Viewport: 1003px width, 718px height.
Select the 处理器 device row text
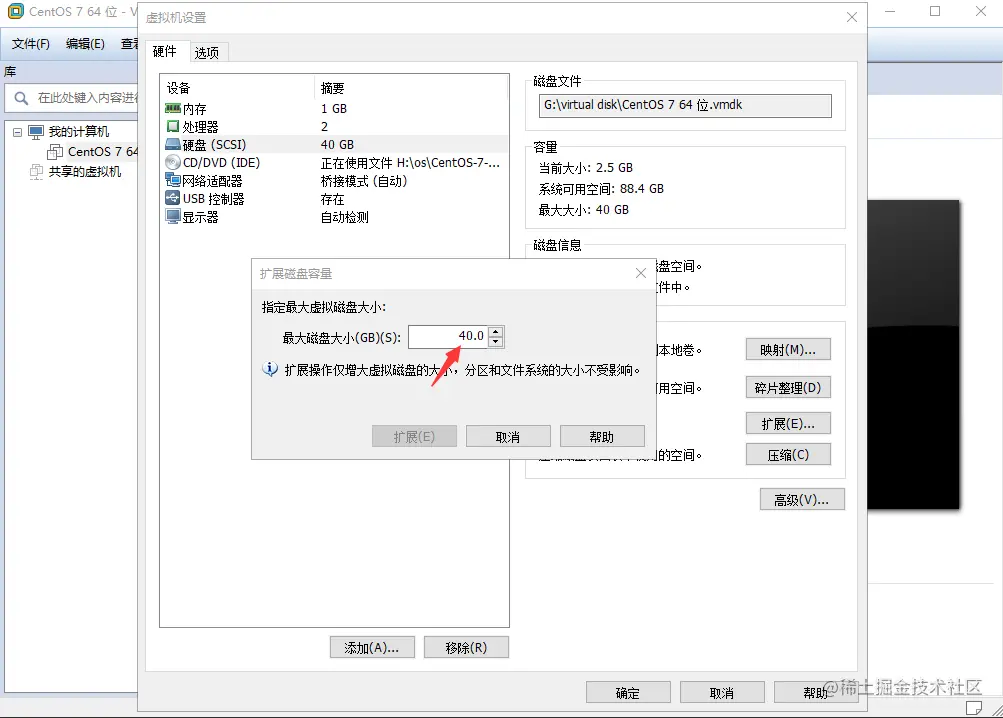pyautogui.click(x=200, y=127)
